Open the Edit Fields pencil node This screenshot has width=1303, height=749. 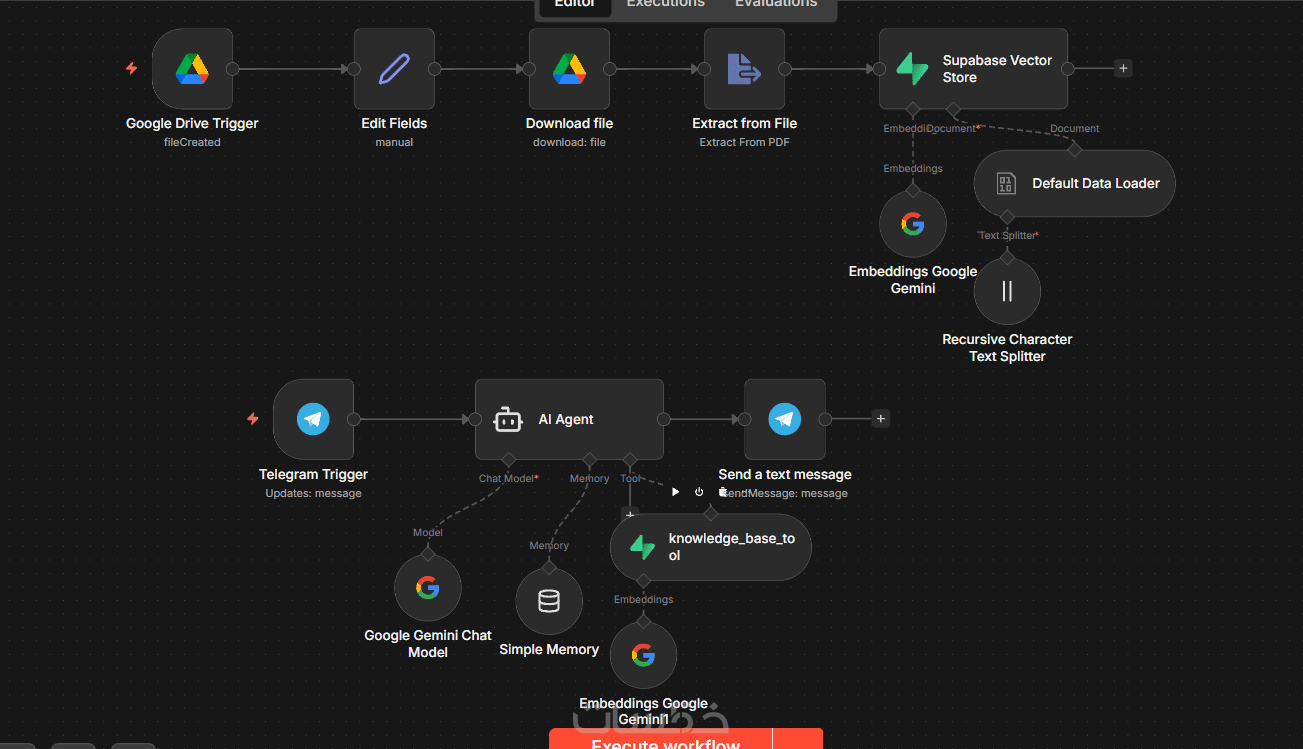point(394,69)
